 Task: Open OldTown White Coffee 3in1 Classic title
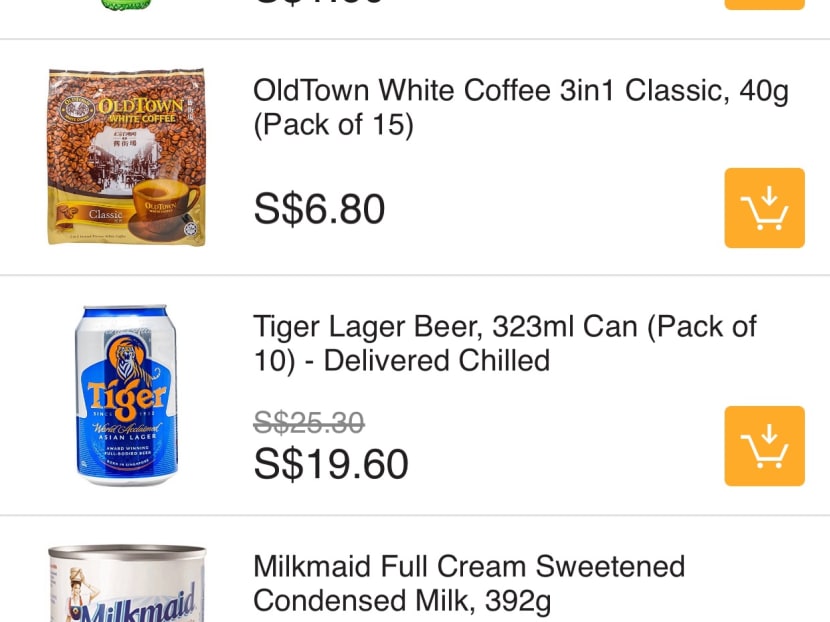click(520, 92)
